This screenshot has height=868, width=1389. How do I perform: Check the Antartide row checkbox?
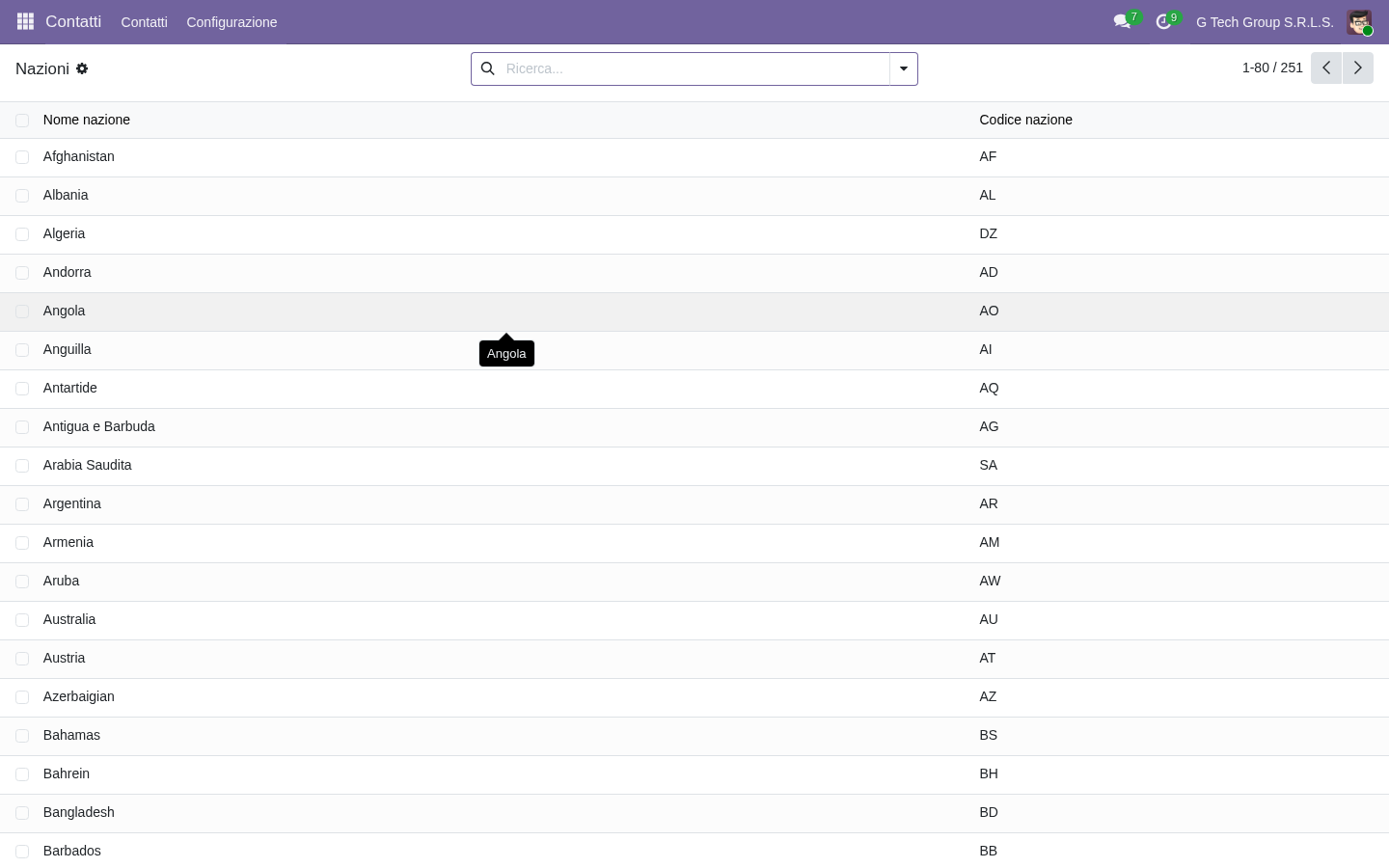tap(22, 389)
